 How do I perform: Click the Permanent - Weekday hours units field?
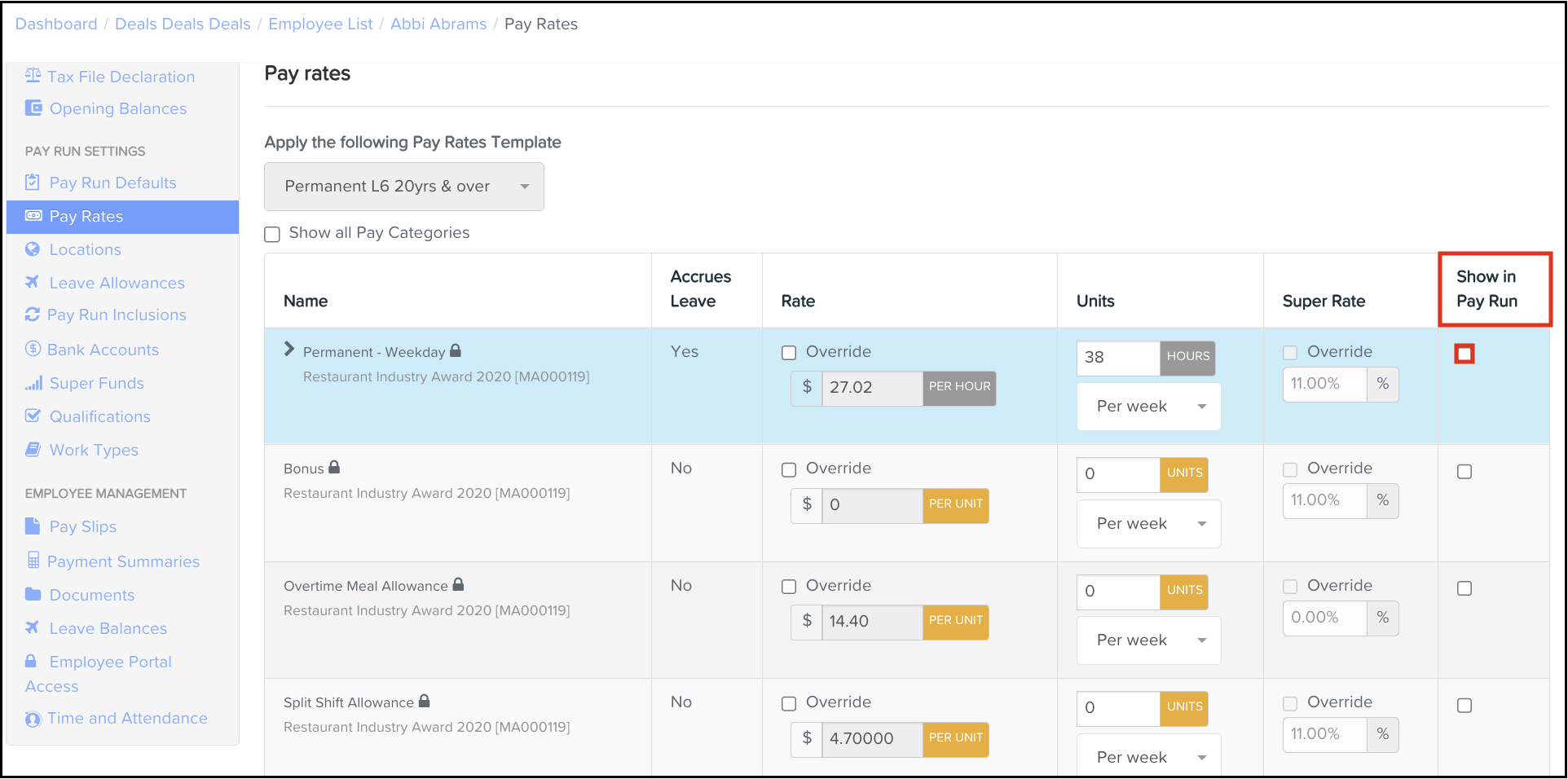pos(1117,358)
